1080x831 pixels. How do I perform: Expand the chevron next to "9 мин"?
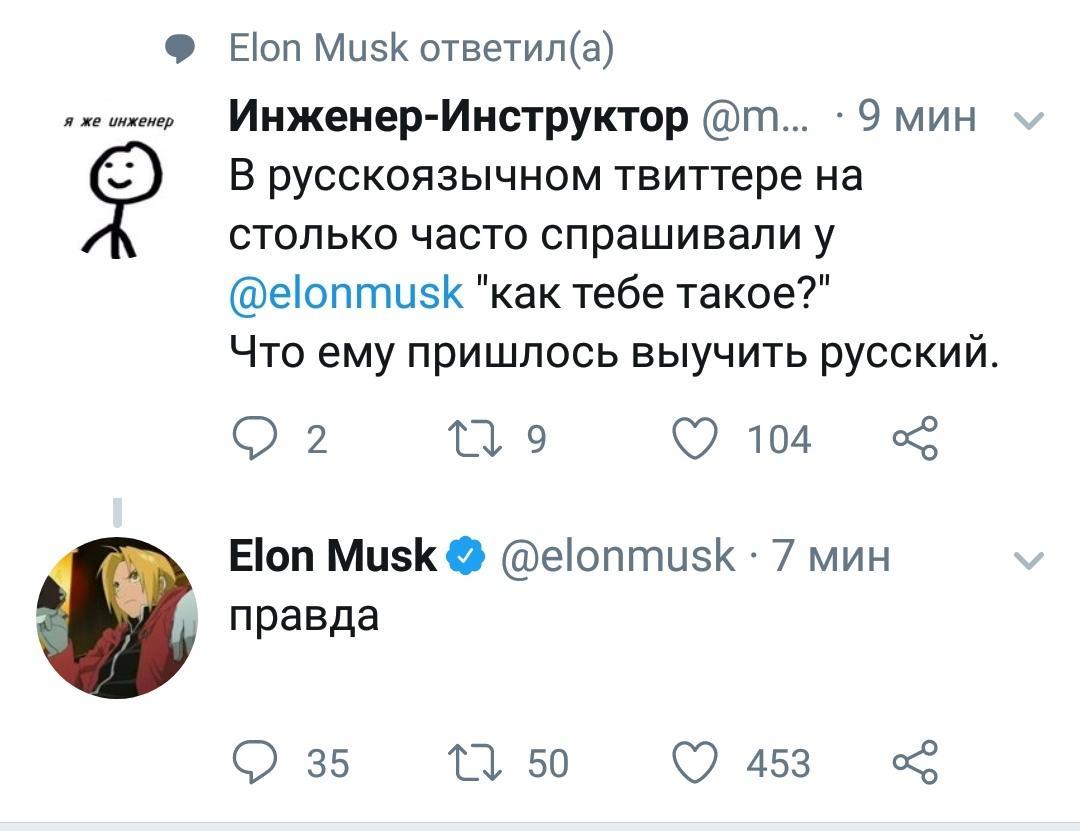pyautogui.click(x=1029, y=117)
